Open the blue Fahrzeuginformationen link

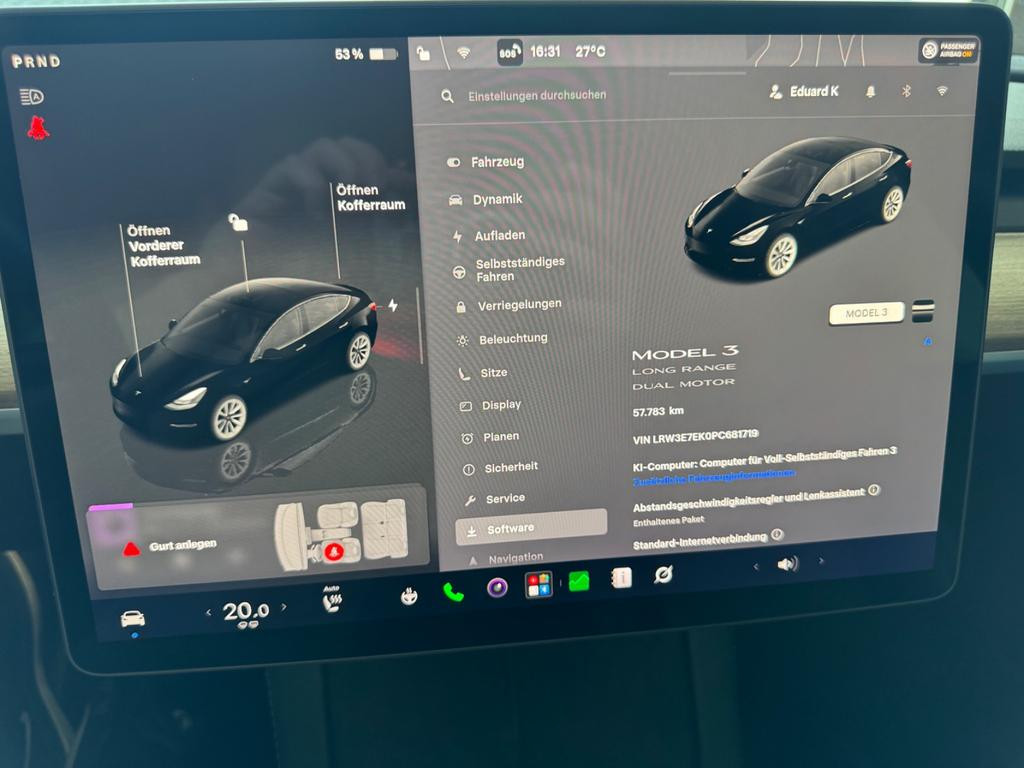pyautogui.click(x=714, y=478)
